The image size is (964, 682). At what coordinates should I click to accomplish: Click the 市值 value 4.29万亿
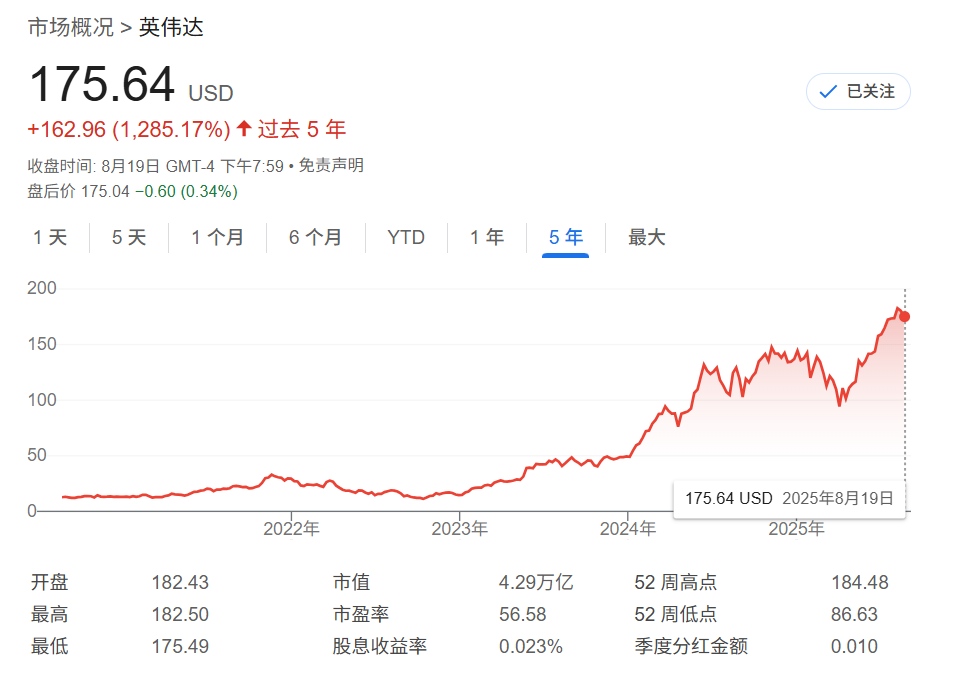(x=535, y=582)
